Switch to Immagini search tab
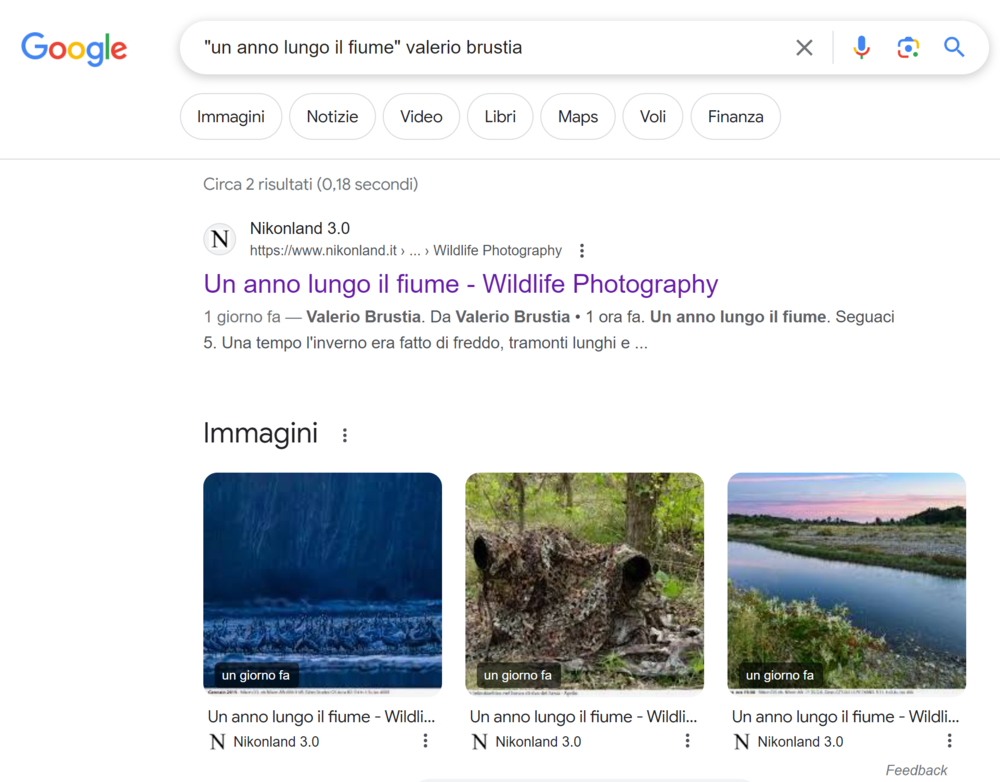Screen dimensions: 1000x782 [231, 117]
